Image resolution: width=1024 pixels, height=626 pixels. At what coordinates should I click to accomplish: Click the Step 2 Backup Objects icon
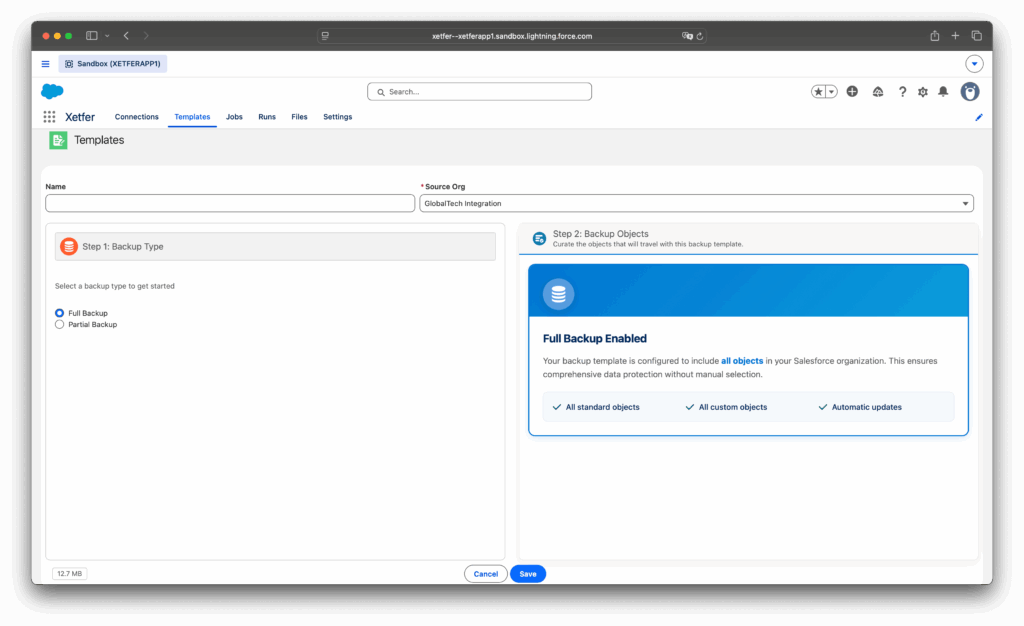[x=539, y=239]
